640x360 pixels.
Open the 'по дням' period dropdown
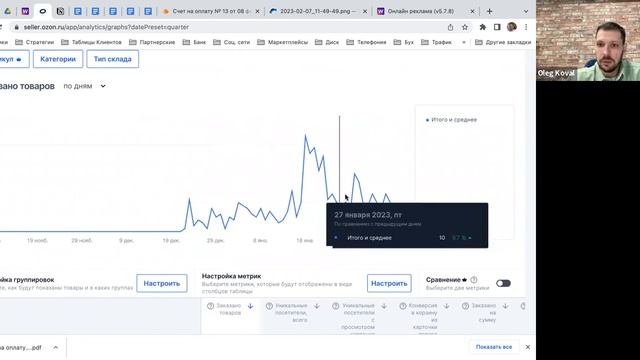[x=84, y=86]
